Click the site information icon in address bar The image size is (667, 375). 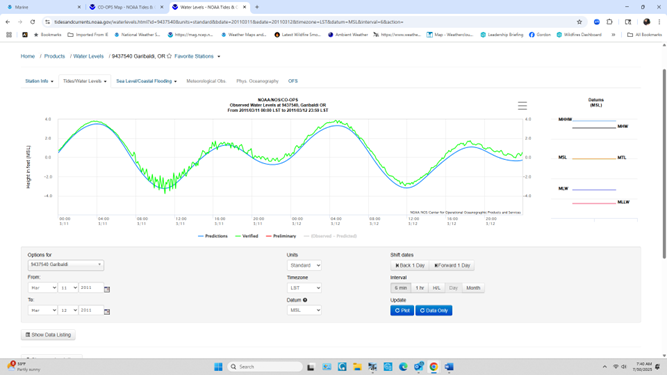click(x=47, y=22)
